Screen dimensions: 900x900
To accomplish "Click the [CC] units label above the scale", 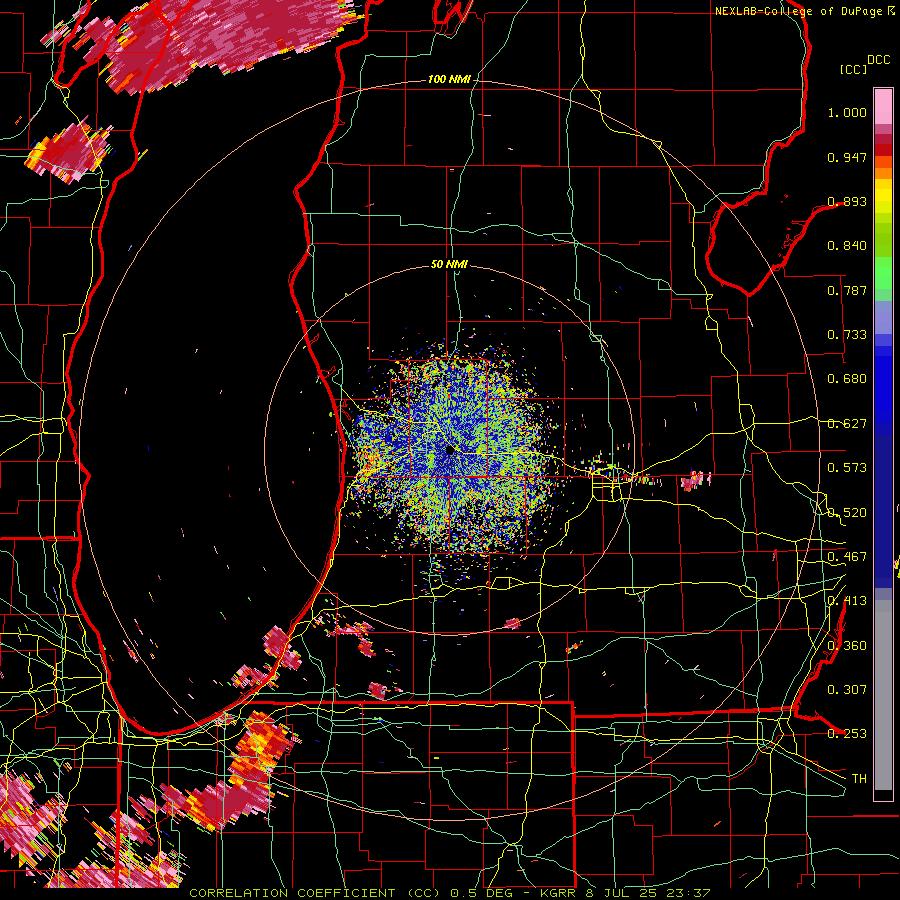I will (x=852, y=69).
